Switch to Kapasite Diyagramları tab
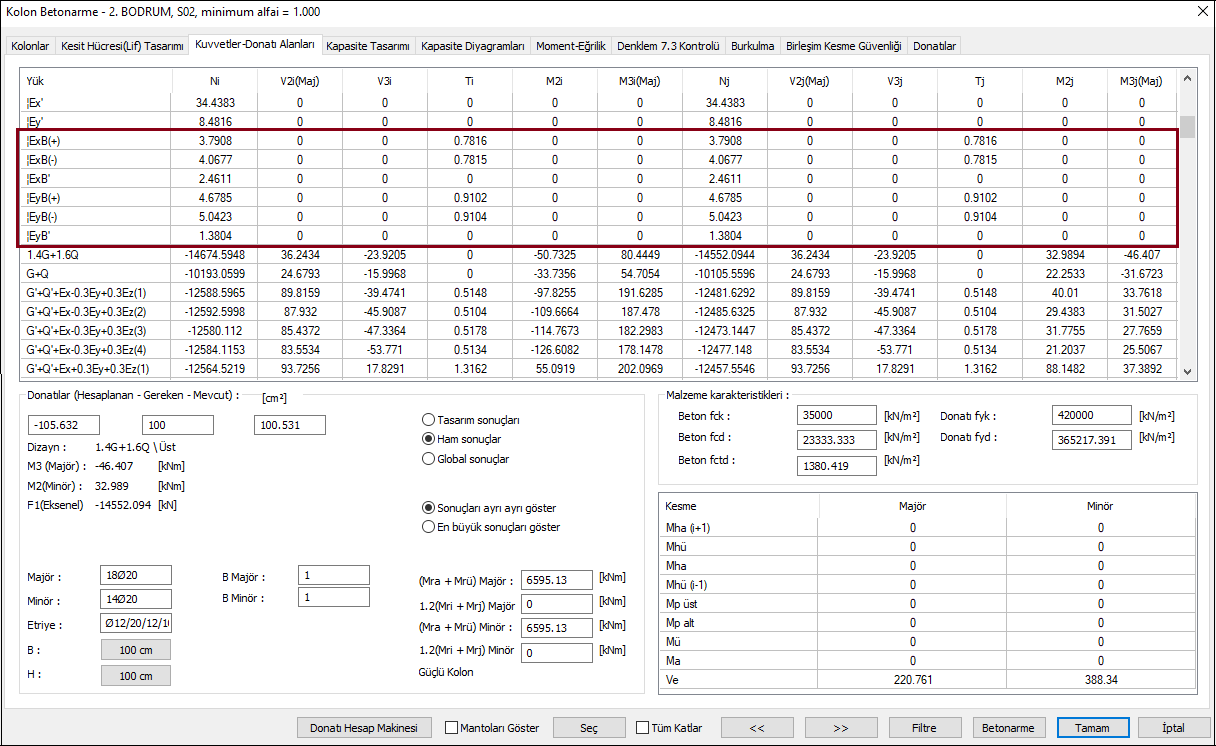The width and height of the screenshot is (1216, 746). tap(472, 46)
